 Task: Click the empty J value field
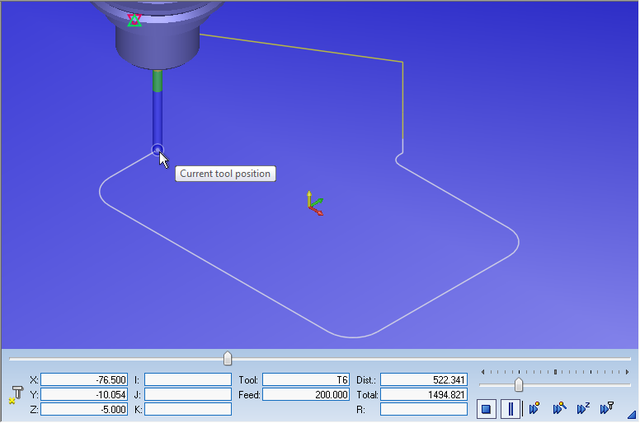[188, 394]
